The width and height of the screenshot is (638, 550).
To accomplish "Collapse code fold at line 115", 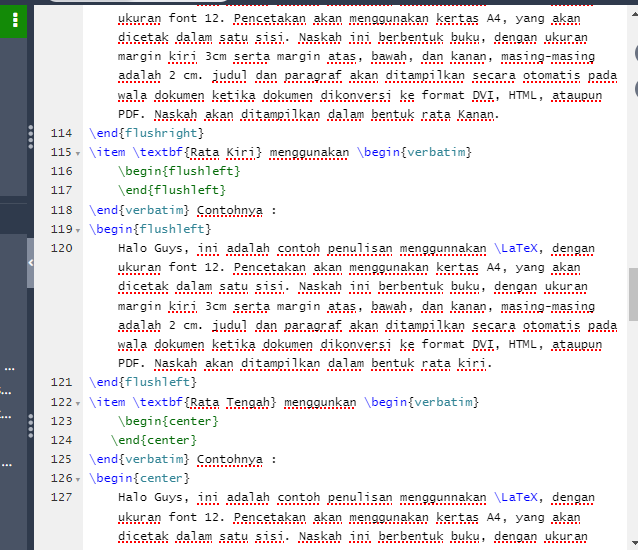I will coord(78,154).
